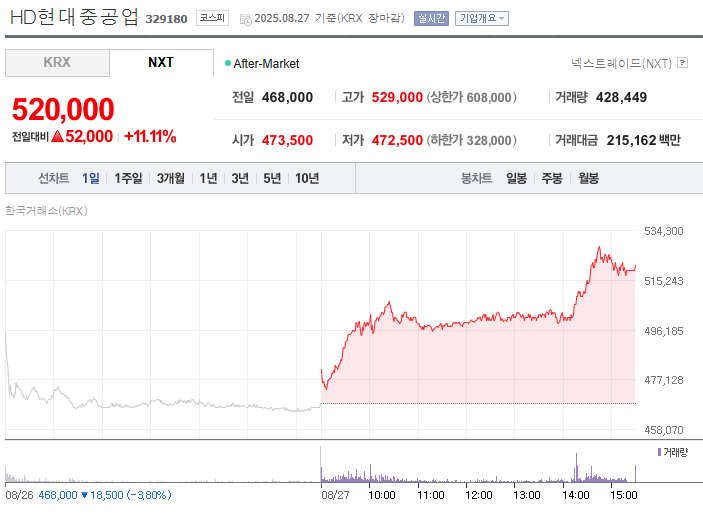Open the 기업개요 dropdown
703x514 pixels.
point(482,18)
